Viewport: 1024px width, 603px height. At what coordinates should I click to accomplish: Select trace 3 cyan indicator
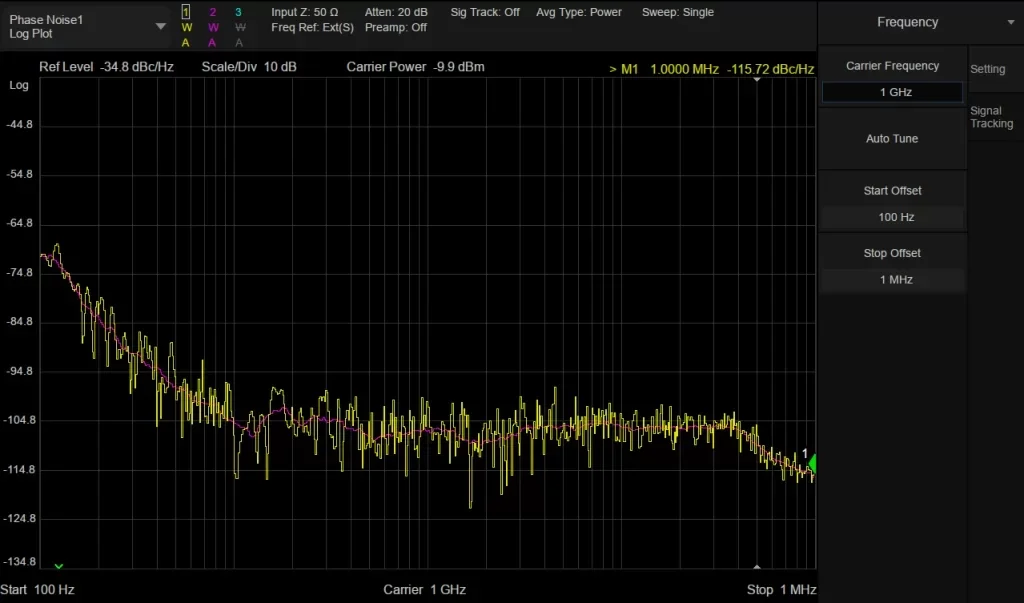(x=238, y=12)
